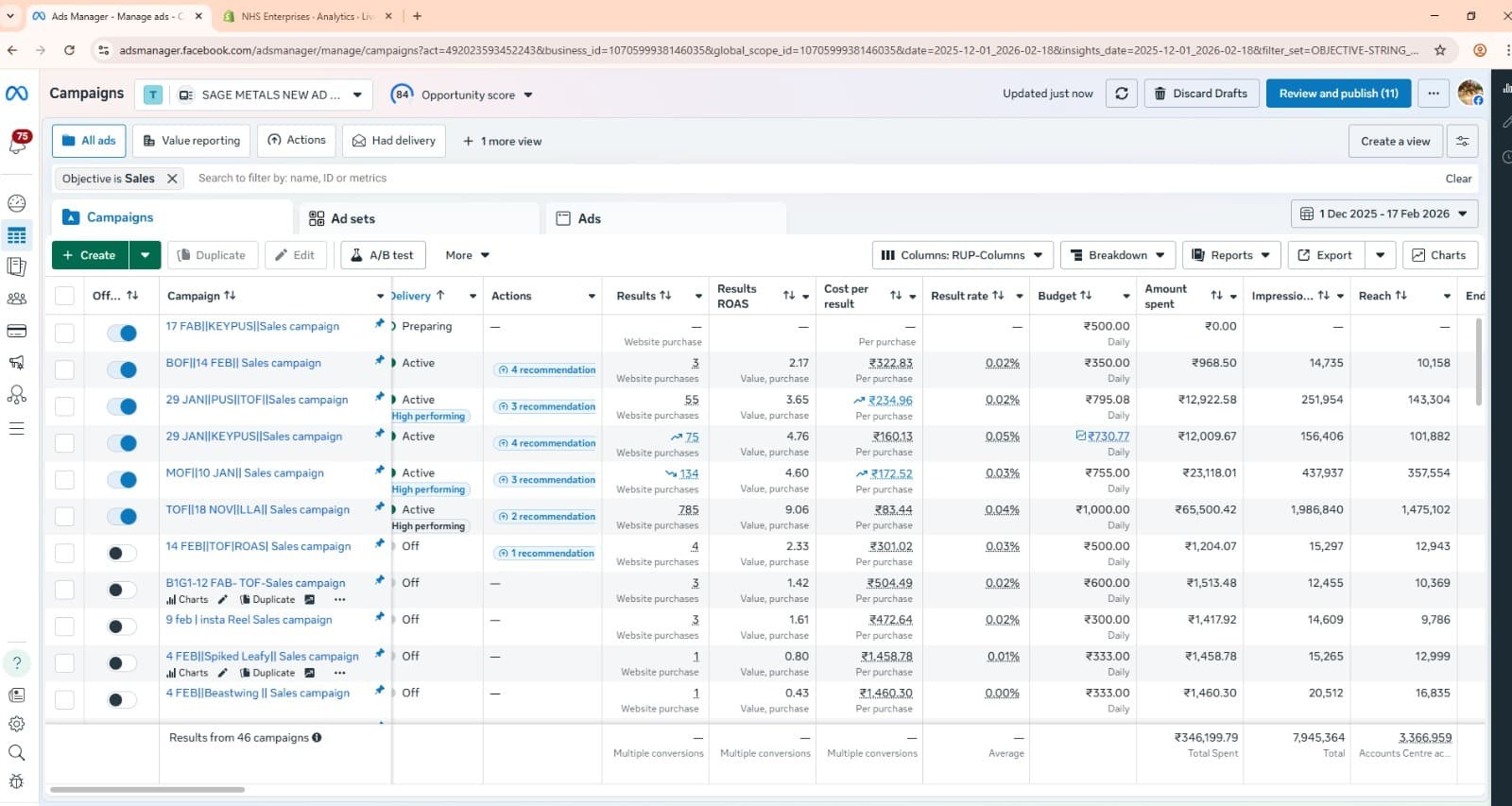Image resolution: width=1512 pixels, height=806 pixels.
Task: Reload the browser page
Action: (69, 50)
